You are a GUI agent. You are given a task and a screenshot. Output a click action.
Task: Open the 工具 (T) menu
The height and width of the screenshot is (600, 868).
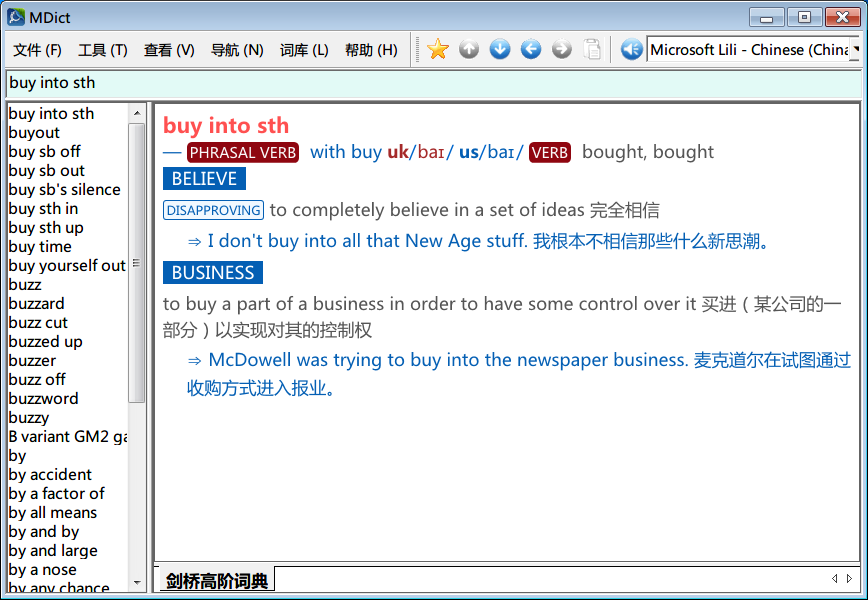[103, 50]
